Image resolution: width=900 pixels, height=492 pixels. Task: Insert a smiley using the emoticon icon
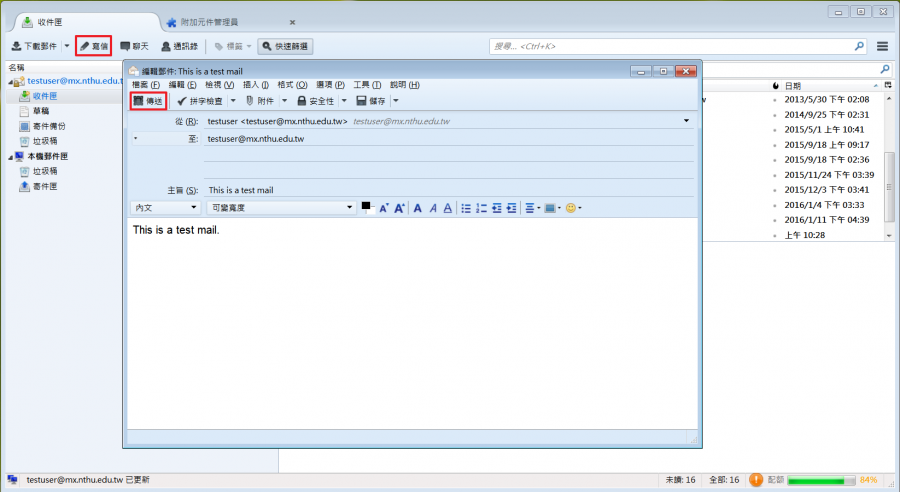click(571, 208)
